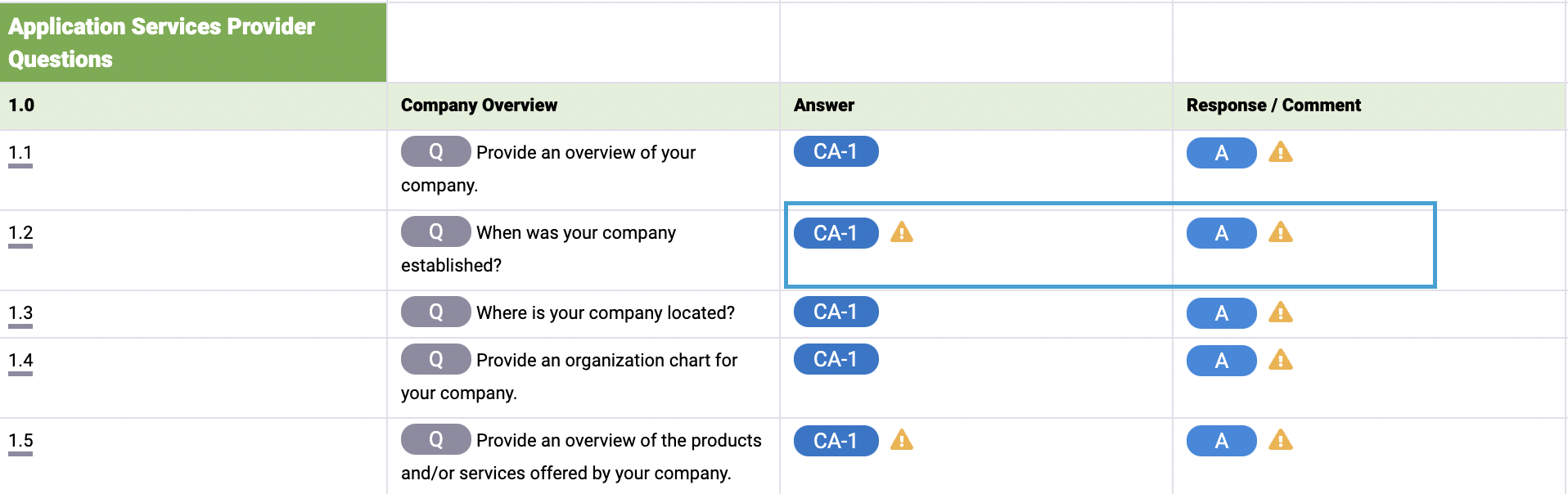Image resolution: width=1568 pixels, height=494 pixels.
Task: Select the Application Services Provider Questions header cell
Action: 193,43
